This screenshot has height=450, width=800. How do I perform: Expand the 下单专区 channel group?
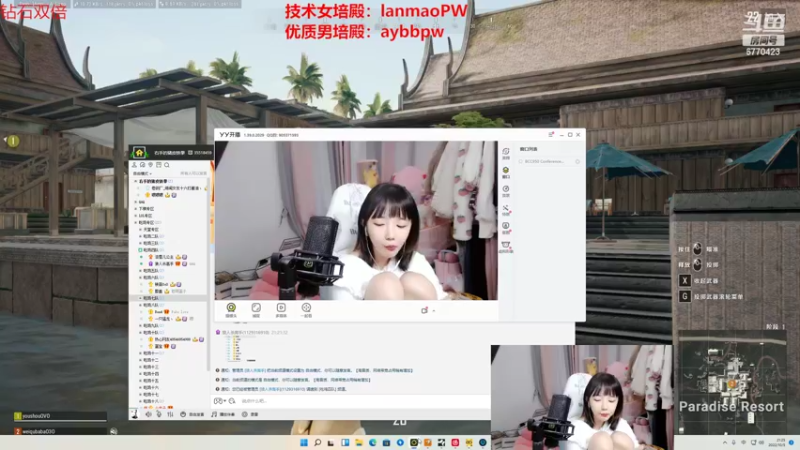(135, 209)
